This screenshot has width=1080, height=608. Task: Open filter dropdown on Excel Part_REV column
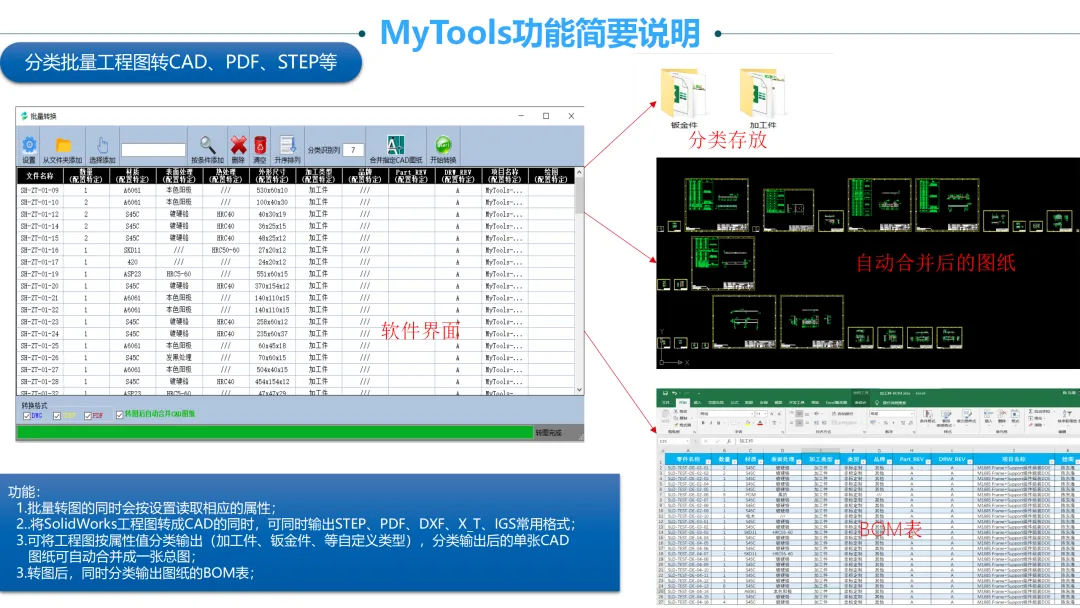[x=928, y=461]
